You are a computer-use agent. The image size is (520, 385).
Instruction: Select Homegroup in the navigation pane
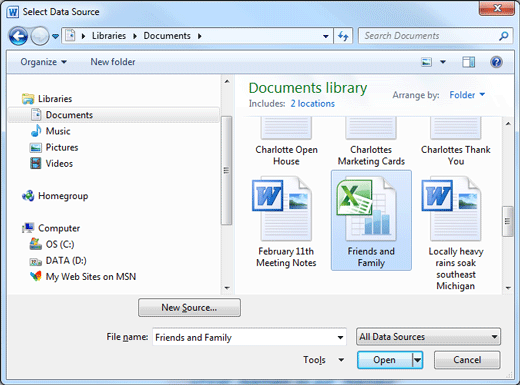tap(55, 196)
